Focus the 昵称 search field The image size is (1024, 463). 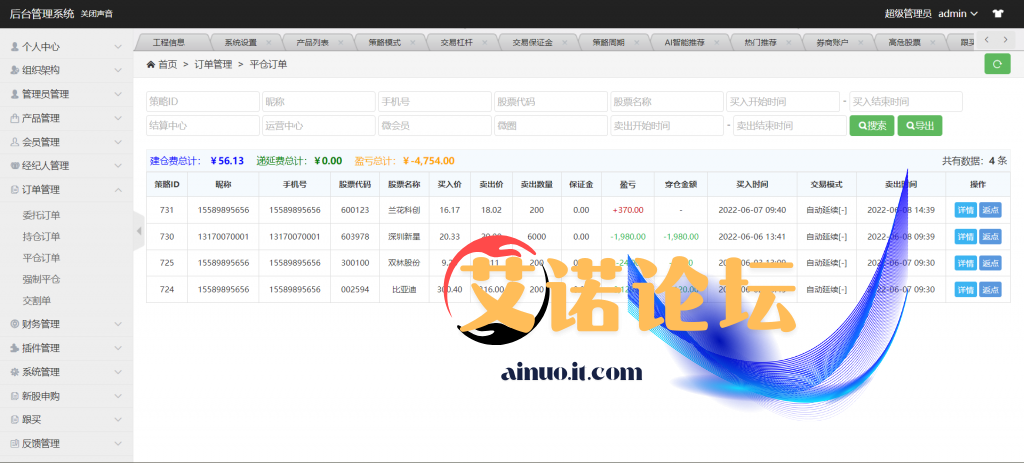click(319, 102)
